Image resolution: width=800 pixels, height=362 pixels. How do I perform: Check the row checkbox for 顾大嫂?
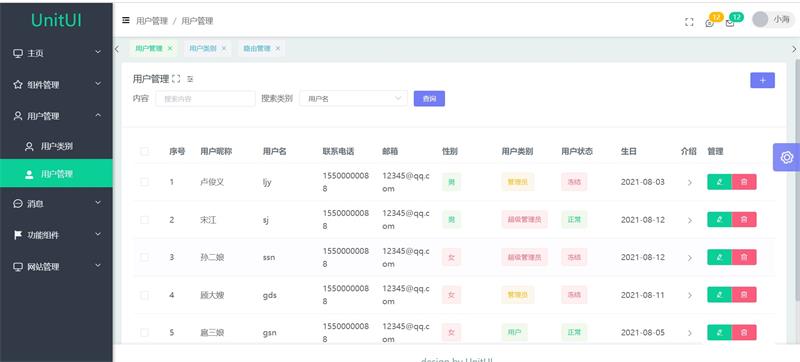pyautogui.click(x=144, y=295)
